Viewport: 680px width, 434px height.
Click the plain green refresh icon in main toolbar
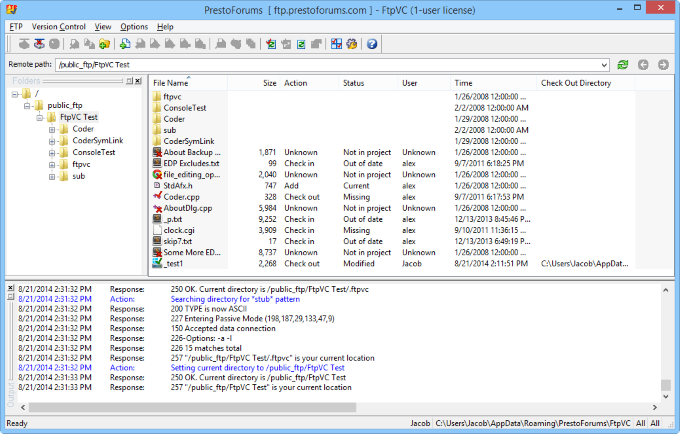coord(301,44)
